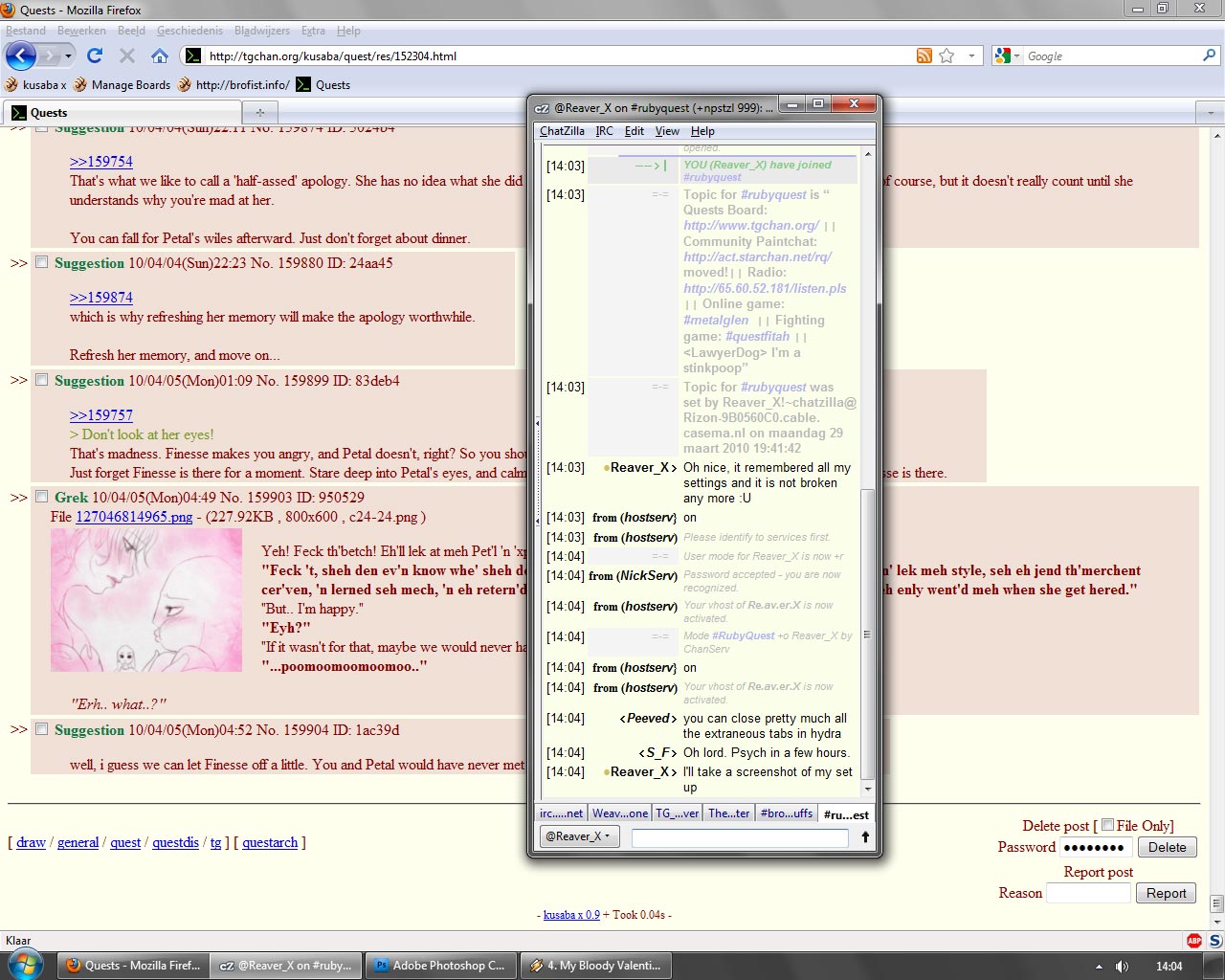Enable the File Only checkbox
The height and width of the screenshot is (980, 1225).
click(x=1107, y=825)
